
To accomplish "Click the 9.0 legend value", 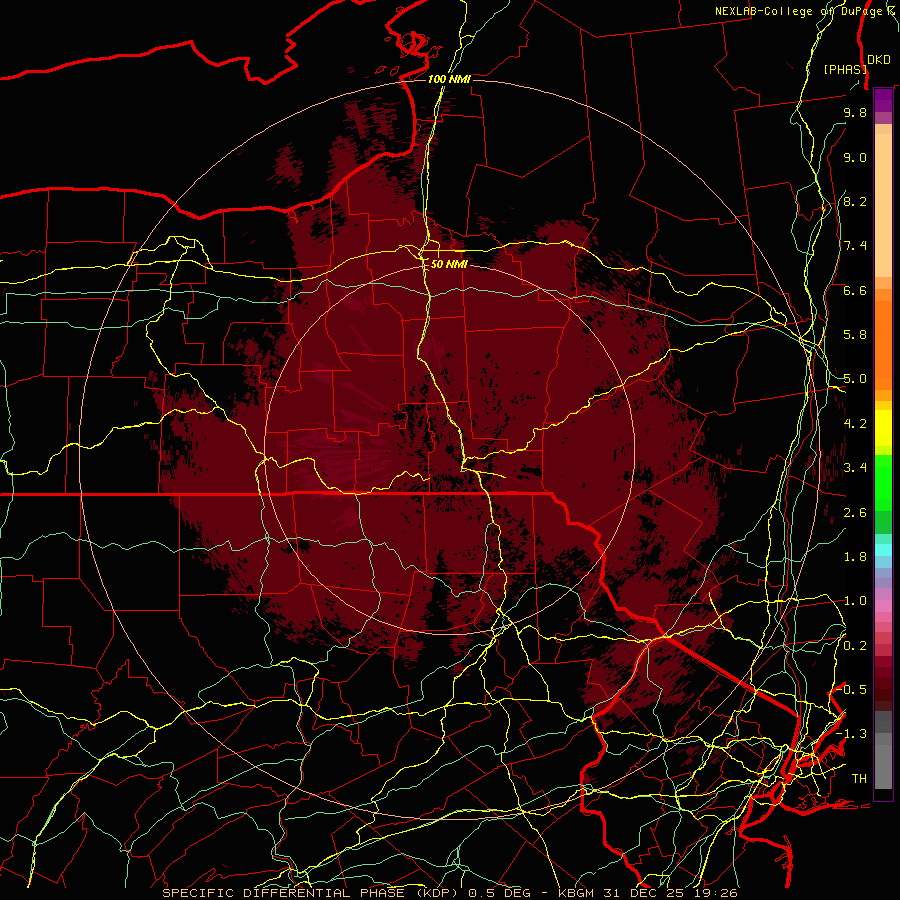I will [855, 157].
